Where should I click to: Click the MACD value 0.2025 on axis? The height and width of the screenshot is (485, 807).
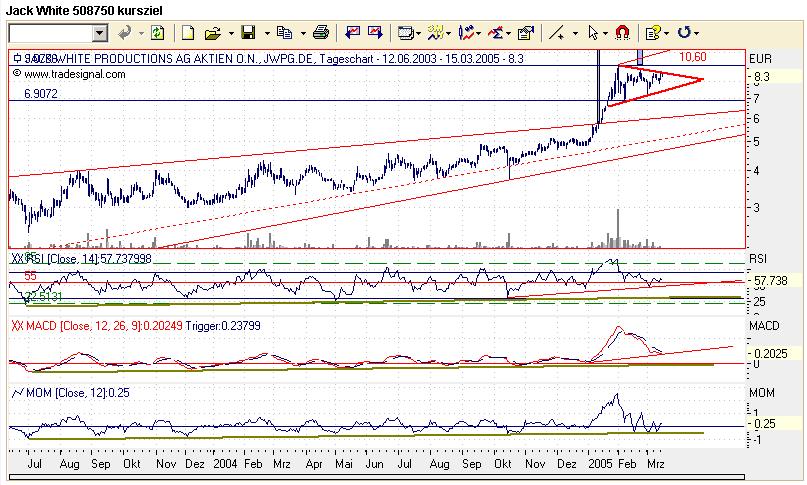click(771, 354)
